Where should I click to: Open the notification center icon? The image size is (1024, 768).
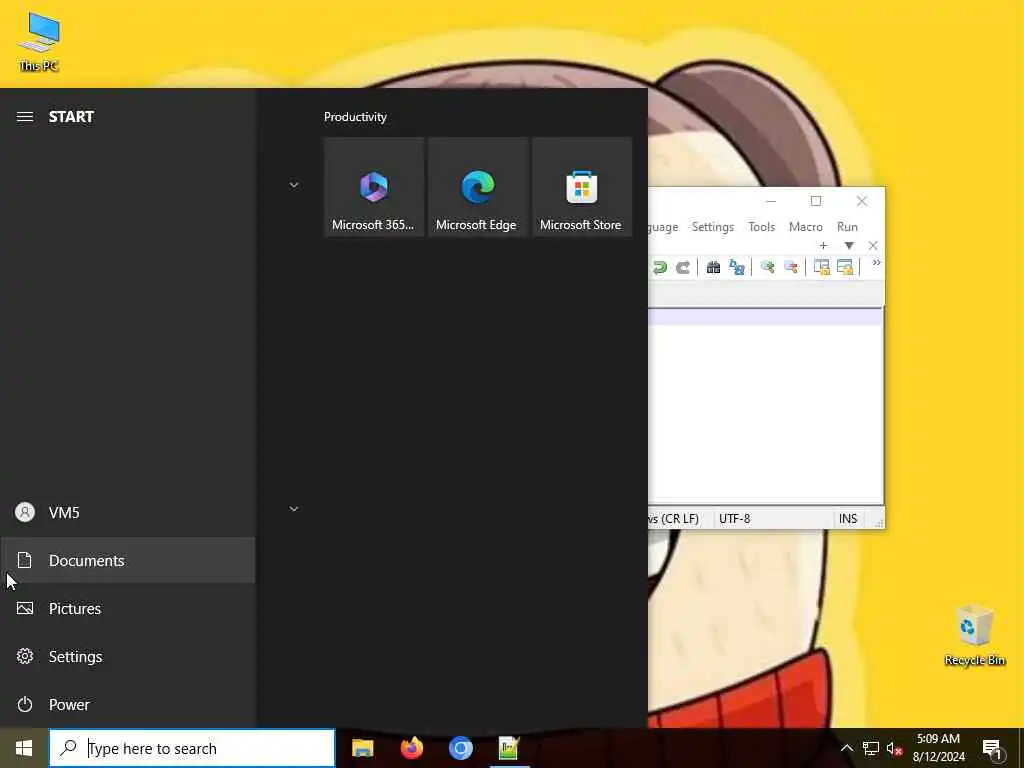tap(993, 749)
